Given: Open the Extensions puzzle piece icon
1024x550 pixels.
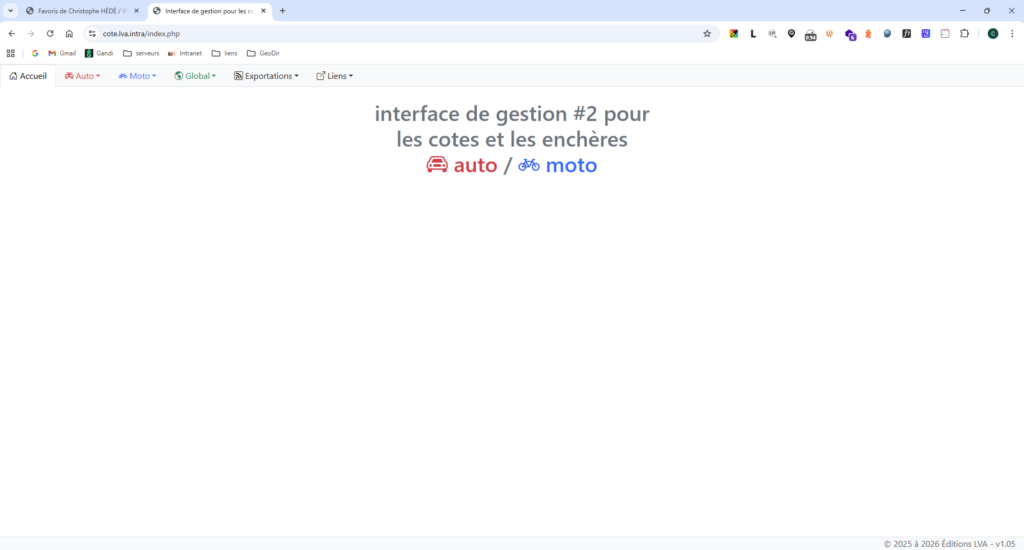Looking at the screenshot, I should [964, 33].
